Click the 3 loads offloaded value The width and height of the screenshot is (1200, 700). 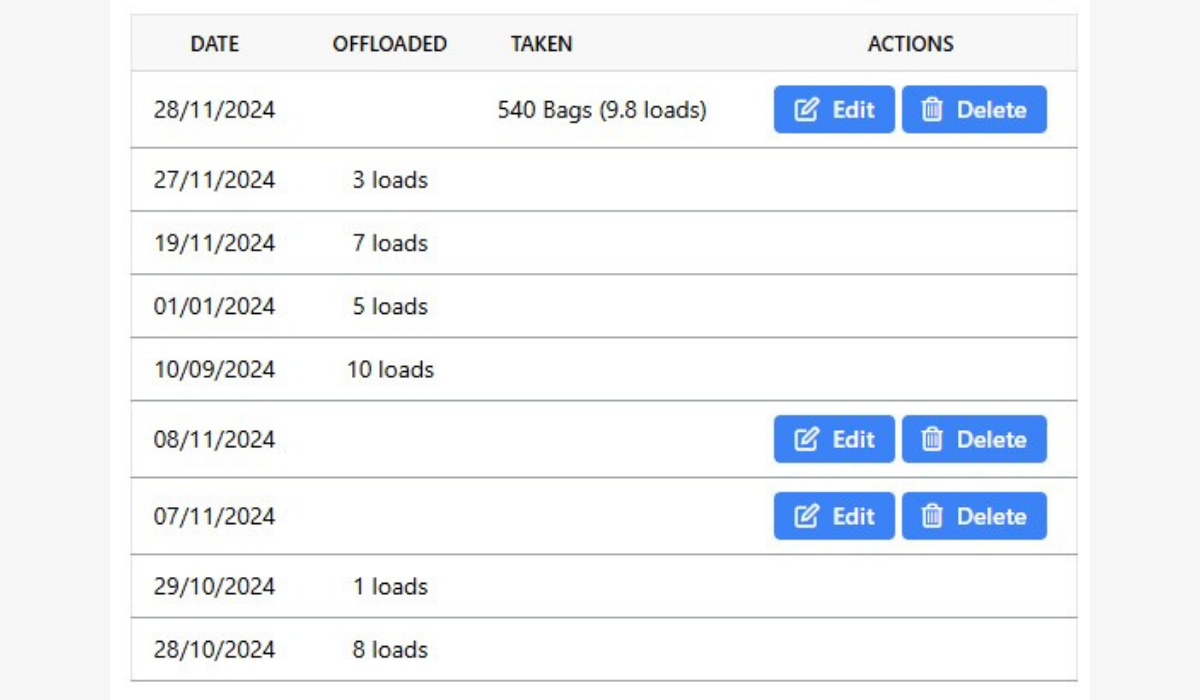click(x=390, y=180)
